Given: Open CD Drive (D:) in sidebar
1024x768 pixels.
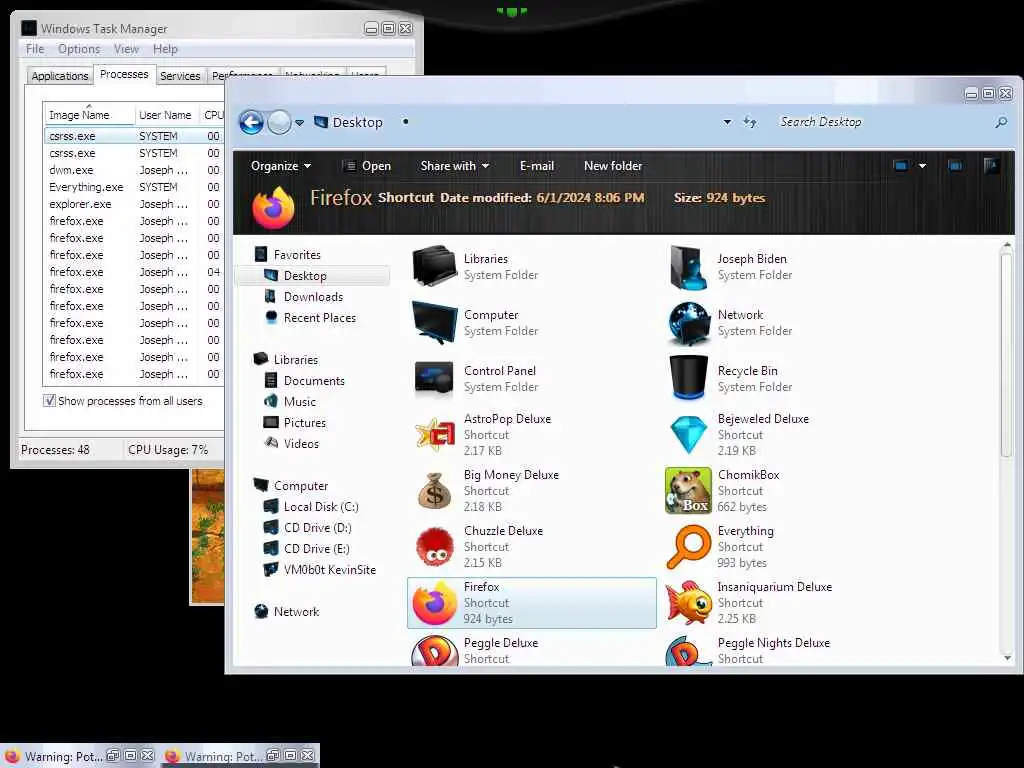Looking at the screenshot, I should (307, 527).
